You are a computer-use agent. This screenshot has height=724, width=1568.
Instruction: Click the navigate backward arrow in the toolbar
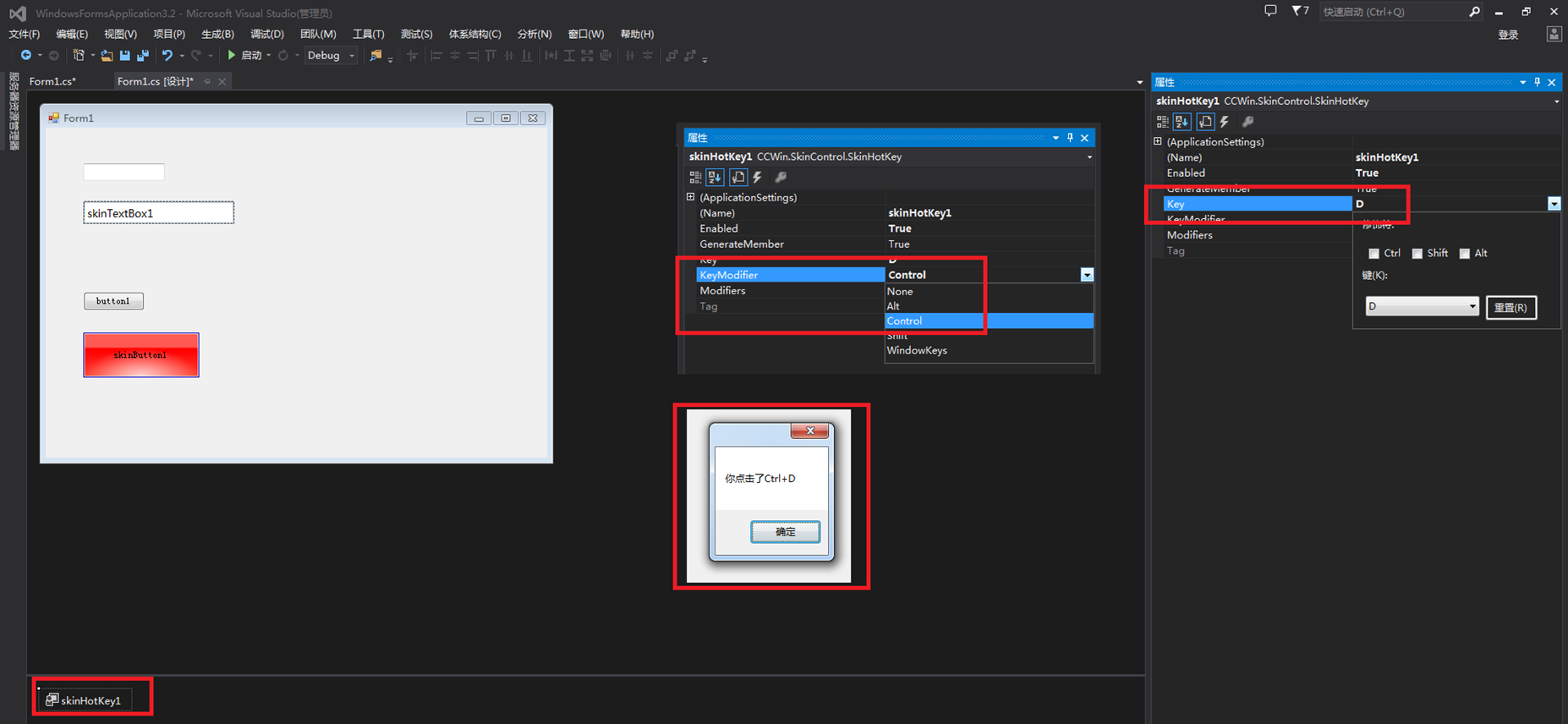point(26,56)
